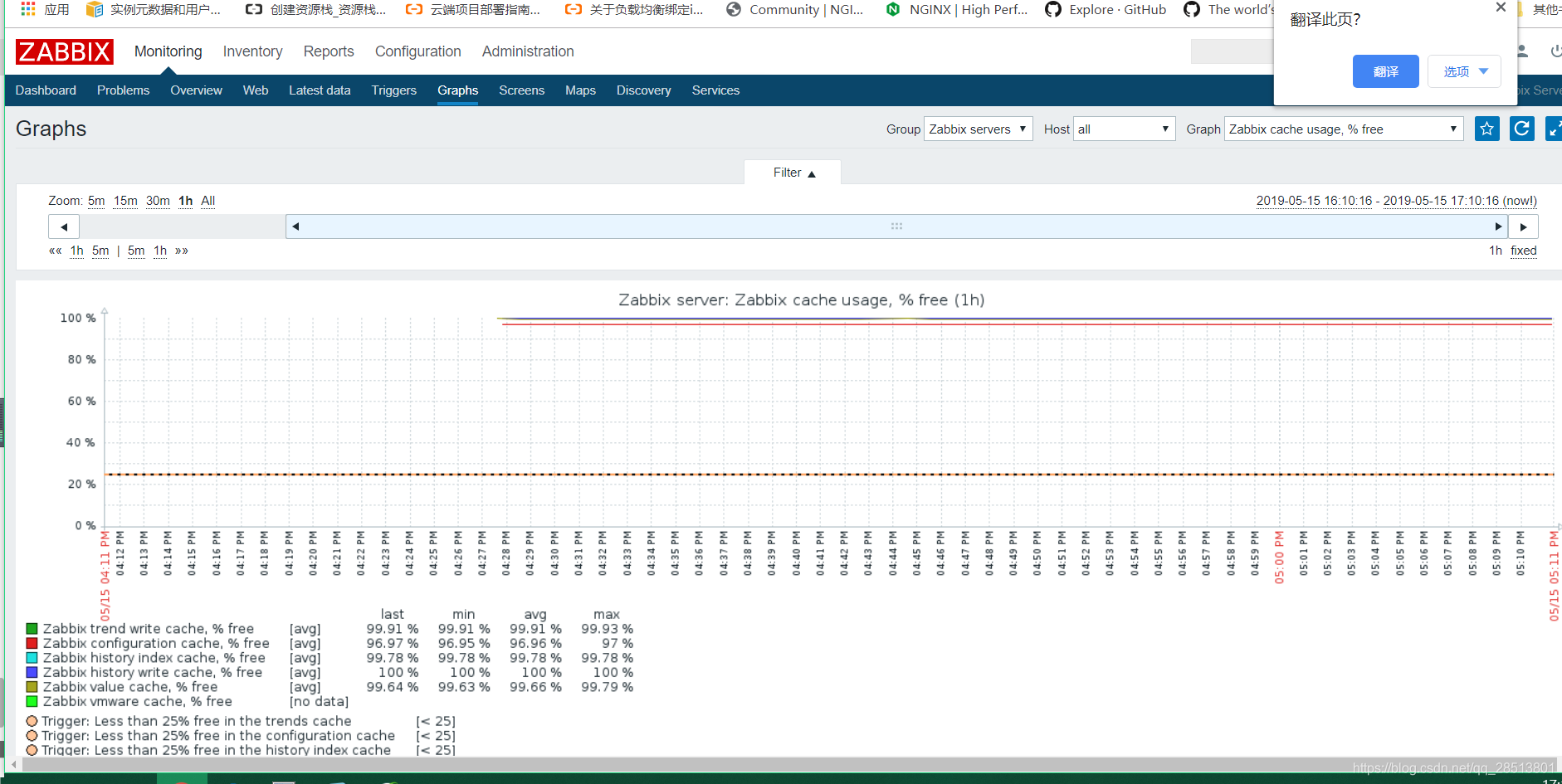Open the Host dropdown

pos(1124,129)
